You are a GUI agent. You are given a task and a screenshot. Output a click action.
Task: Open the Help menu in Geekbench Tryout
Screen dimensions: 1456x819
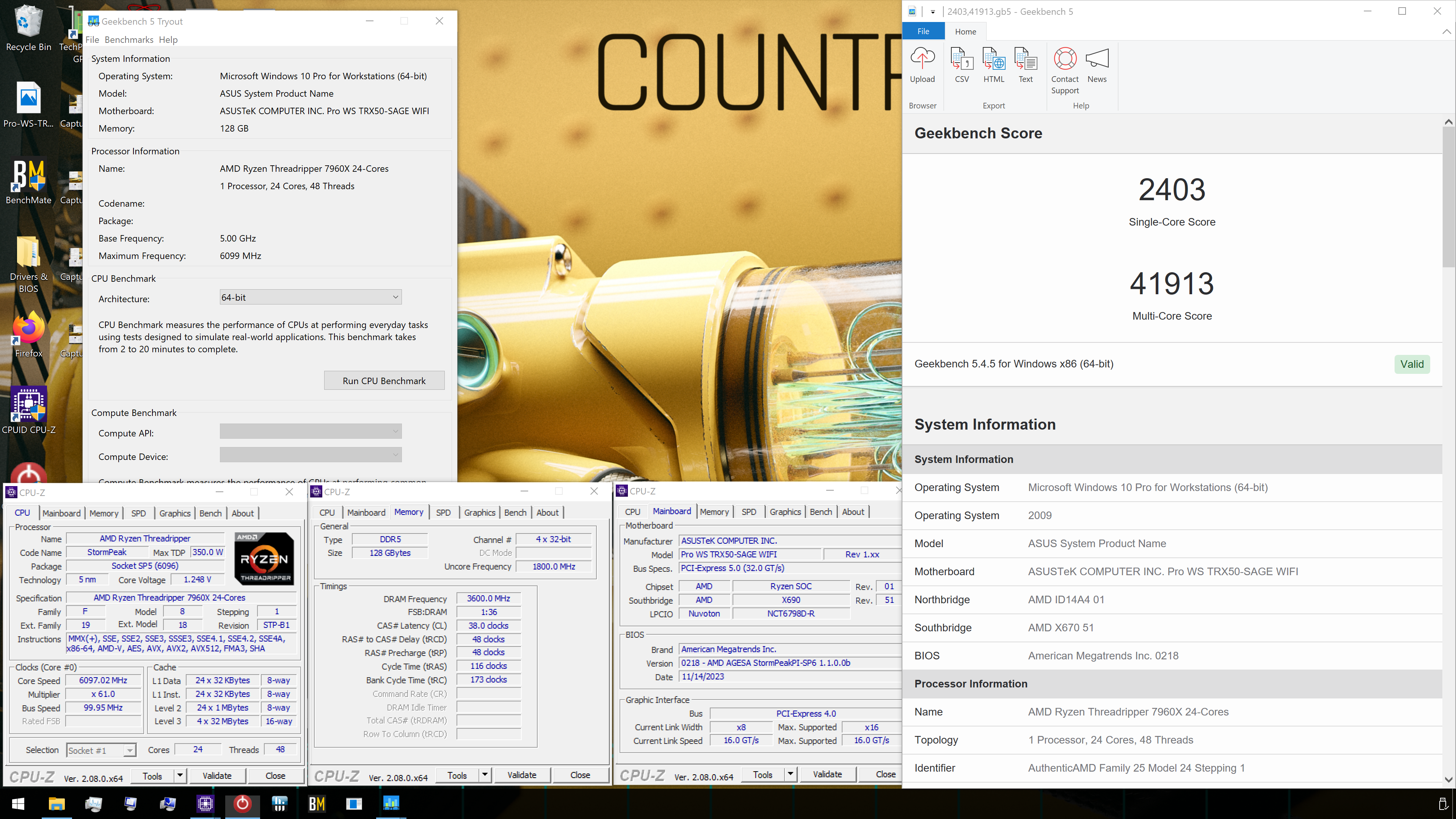click(168, 39)
